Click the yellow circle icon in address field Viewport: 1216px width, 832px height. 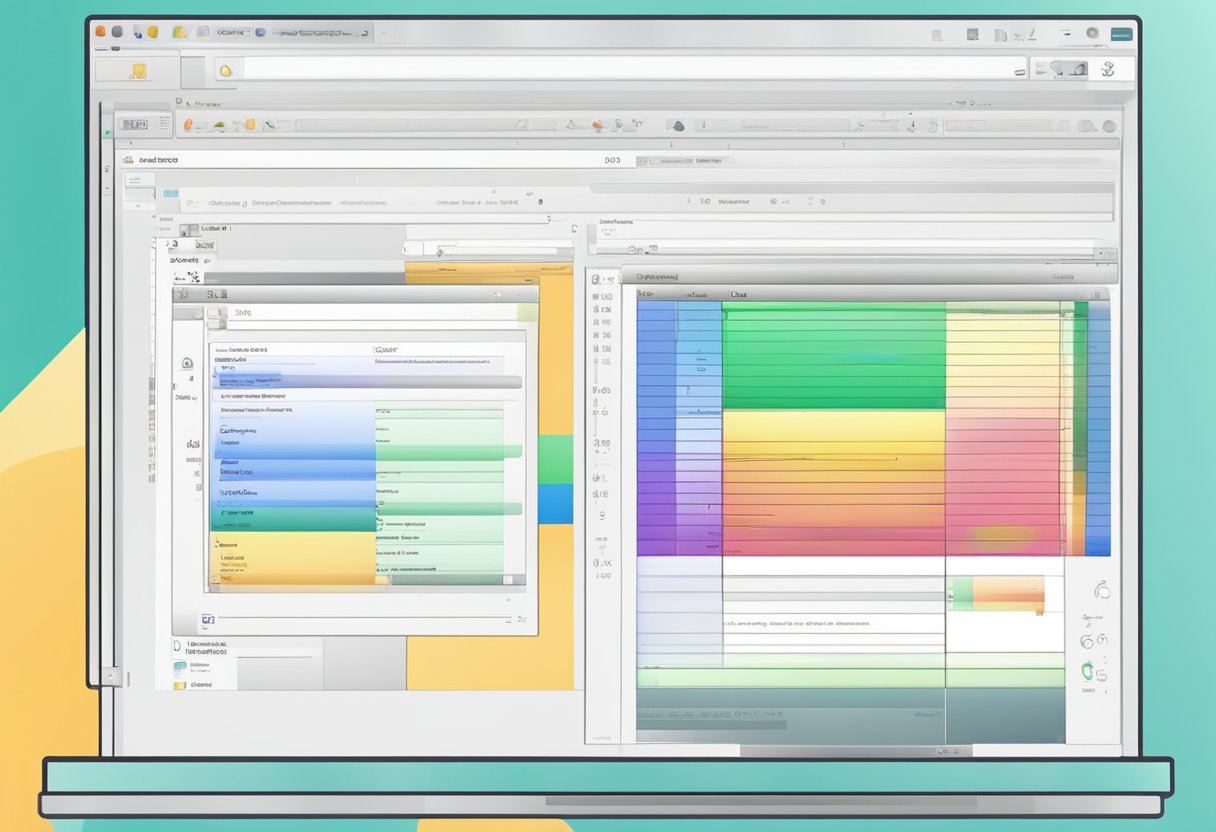pyautogui.click(x=225, y=70)
